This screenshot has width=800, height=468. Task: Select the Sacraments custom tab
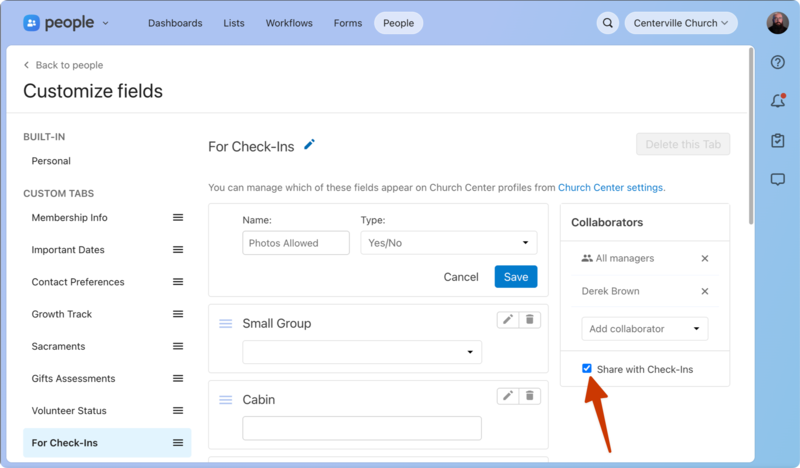58,346
